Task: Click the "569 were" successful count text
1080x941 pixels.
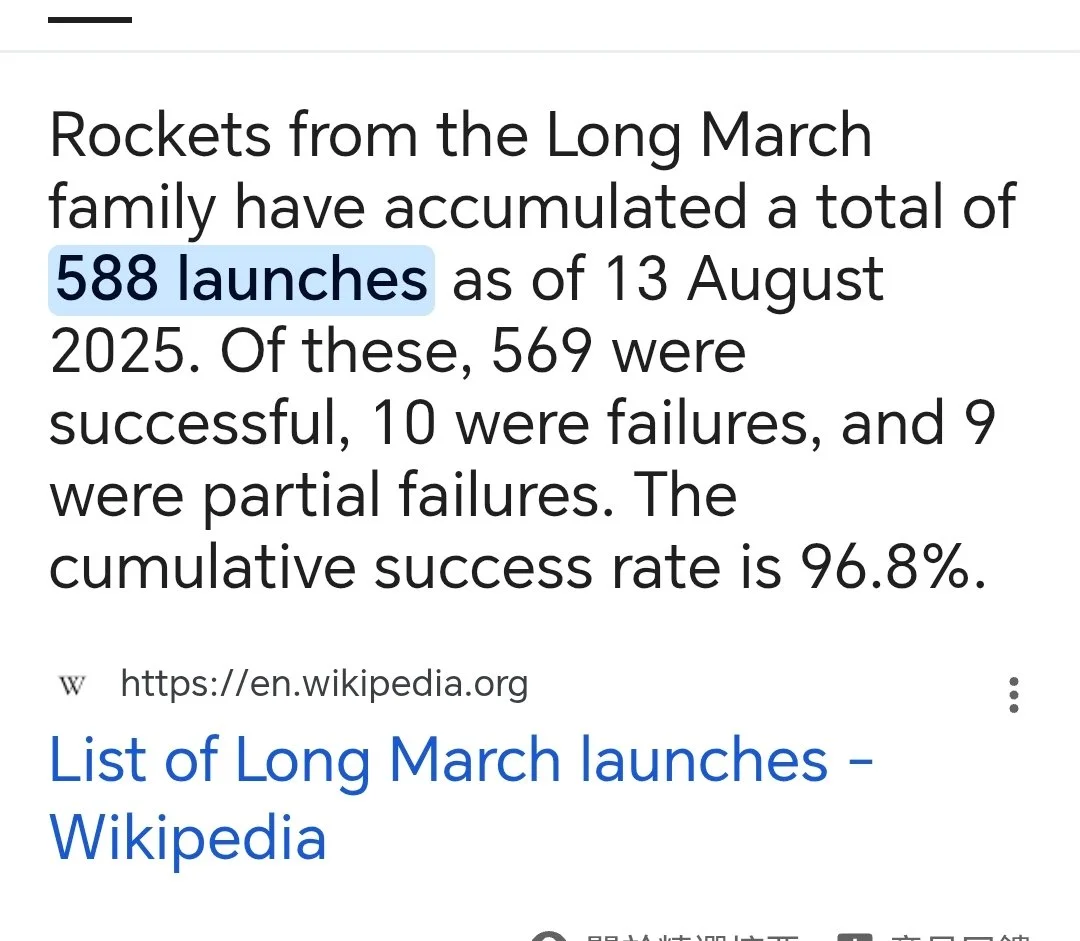Action: pyautogui.click(x=618, y=352)
